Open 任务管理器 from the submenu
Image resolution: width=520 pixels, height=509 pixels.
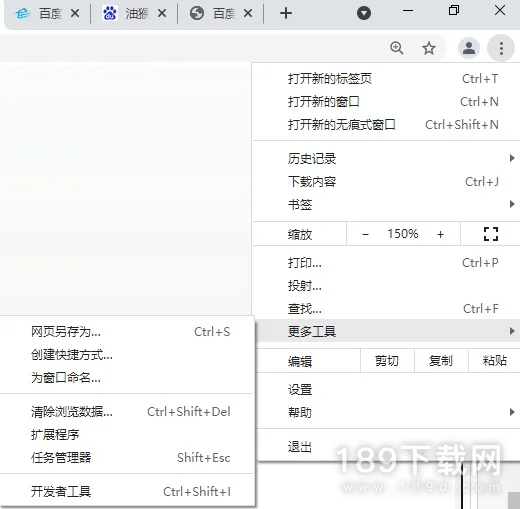127,458
